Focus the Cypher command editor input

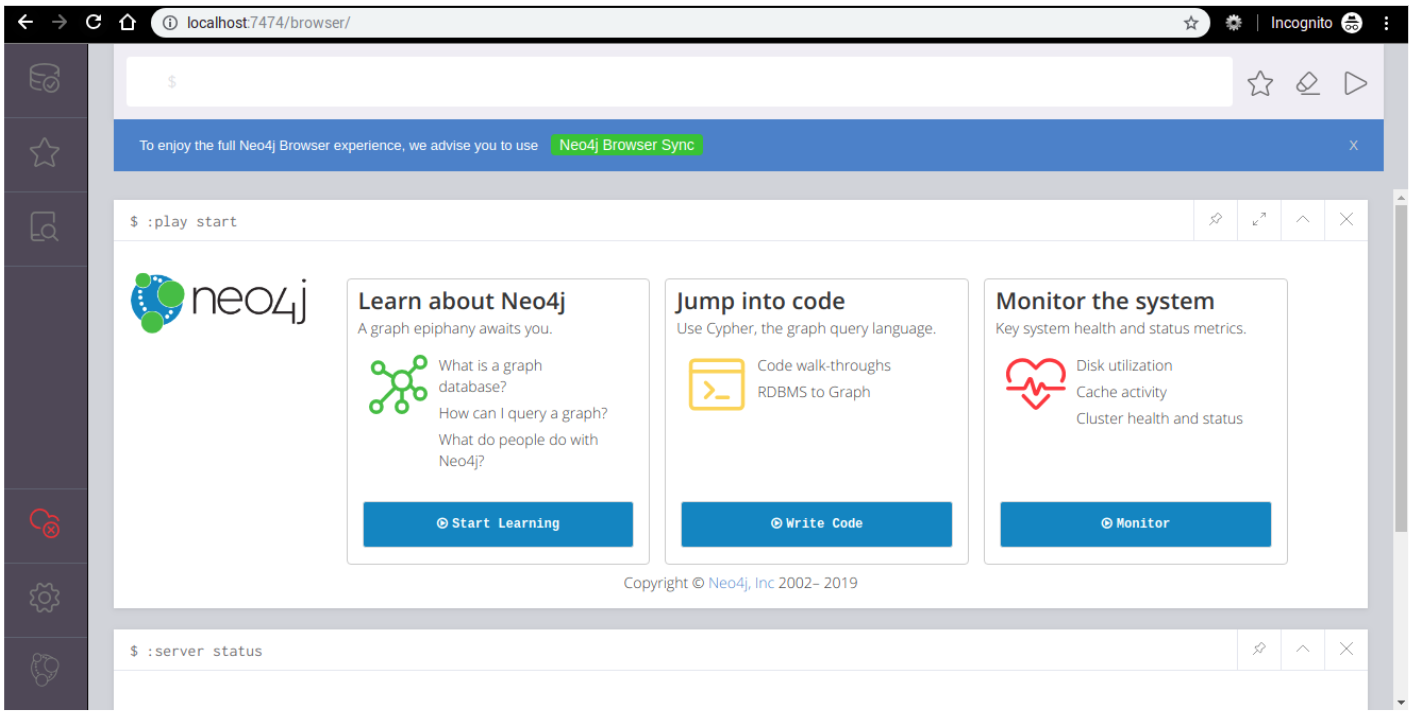pos(680,82)
